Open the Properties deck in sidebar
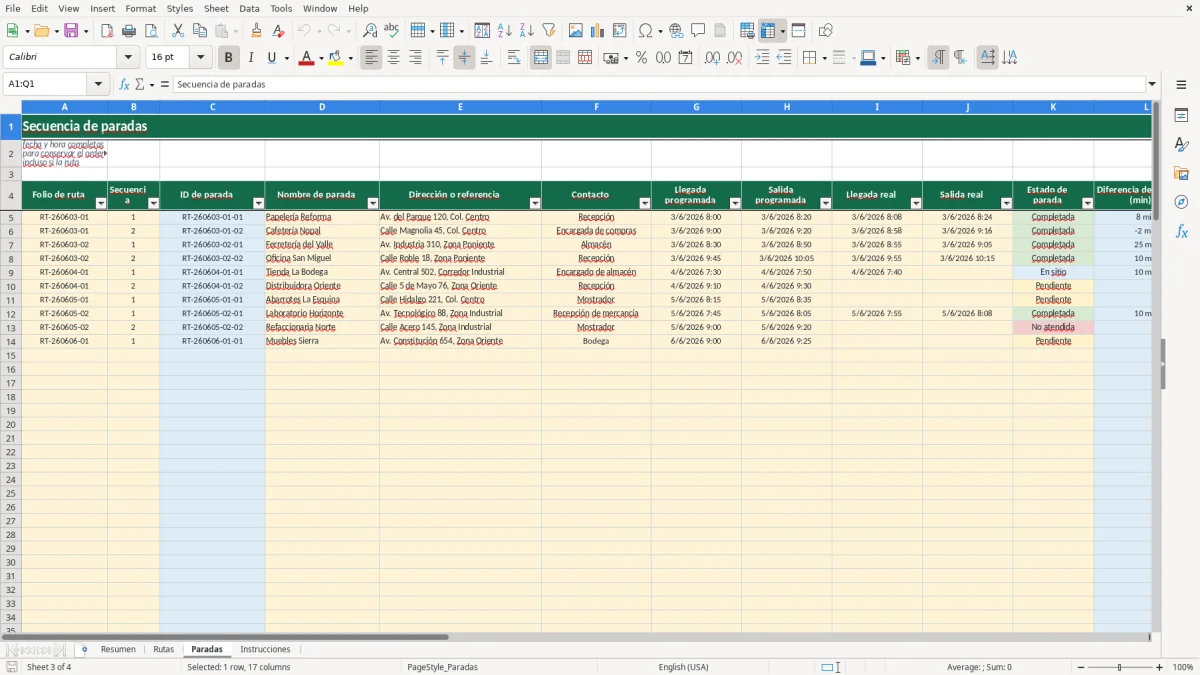The image size is (1200, 675). [x=1181, y=116]
